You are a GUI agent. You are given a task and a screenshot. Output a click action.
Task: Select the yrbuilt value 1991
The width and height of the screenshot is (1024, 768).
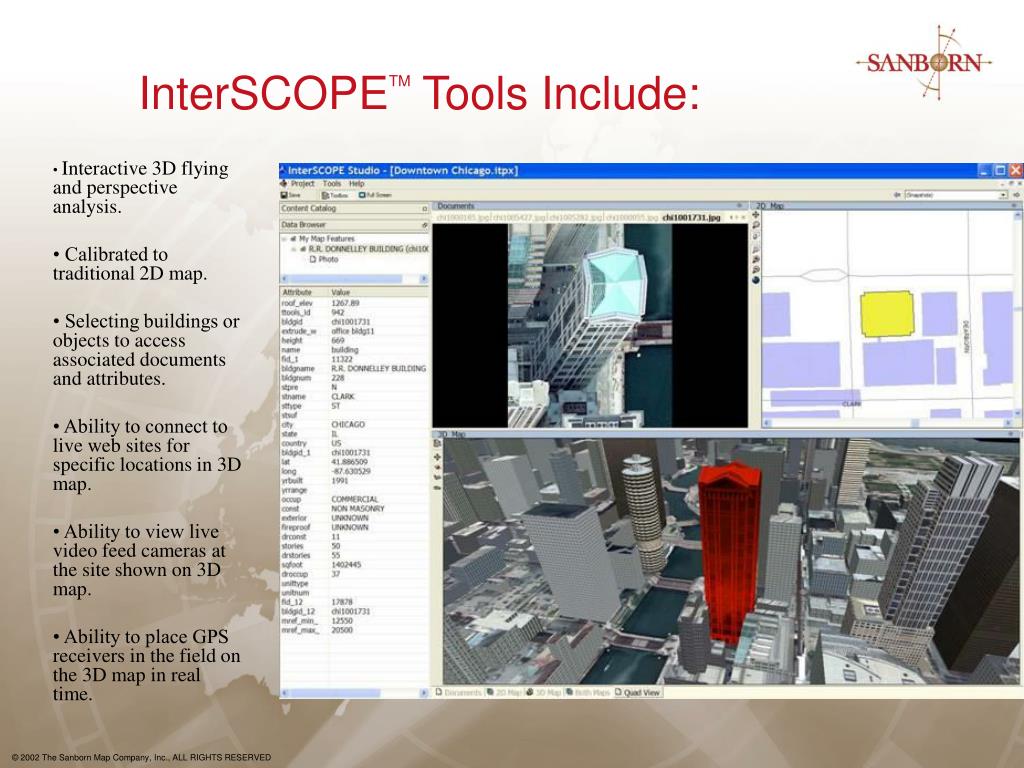[340, 481]
